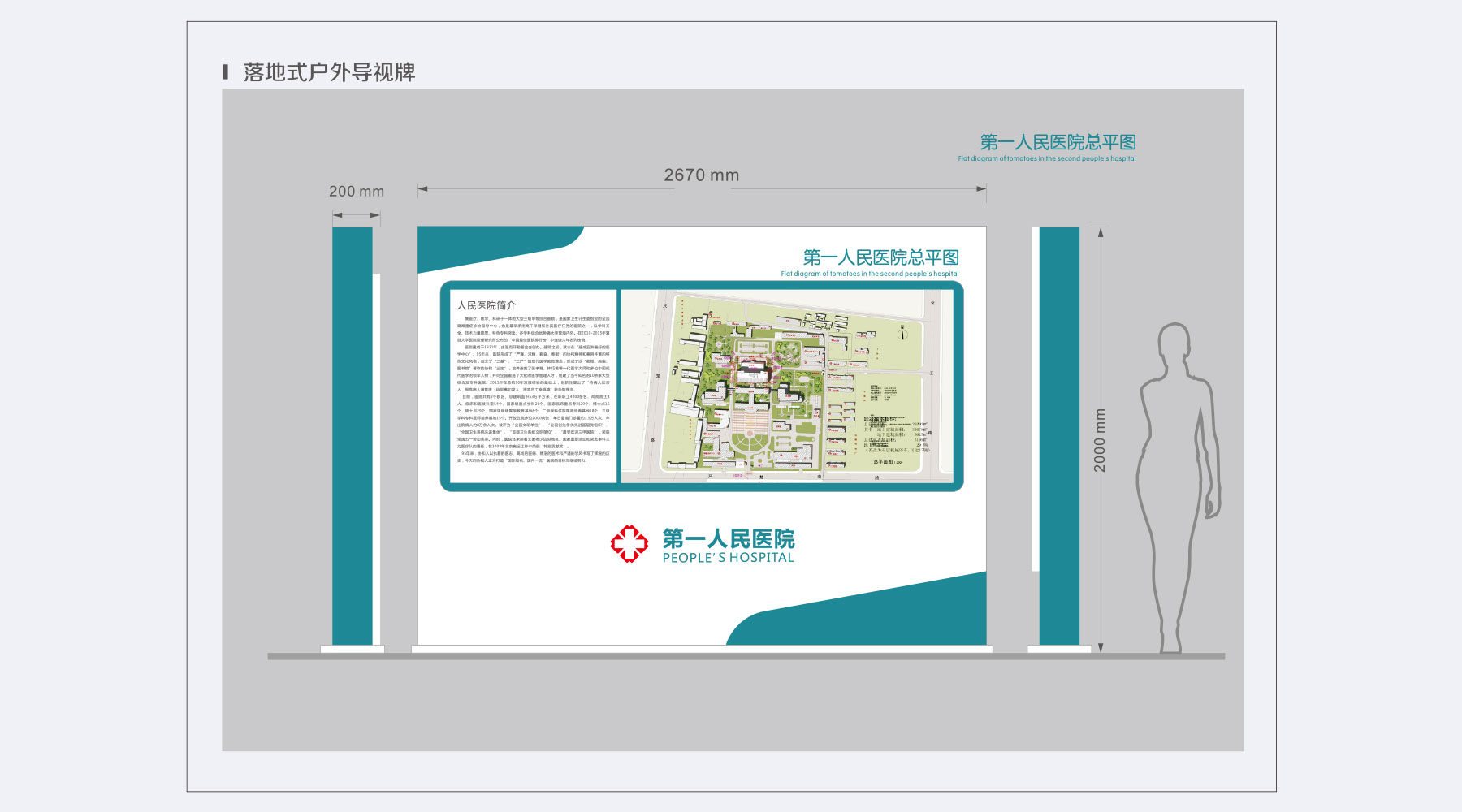Click the red cross hospital logo

click(629, 543)
